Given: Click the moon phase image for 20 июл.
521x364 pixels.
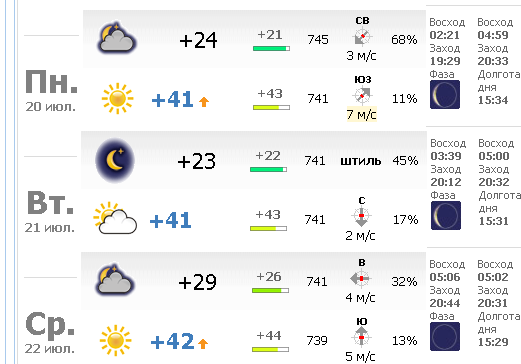Looking at the screenshot, I should [x=445, y=94].
